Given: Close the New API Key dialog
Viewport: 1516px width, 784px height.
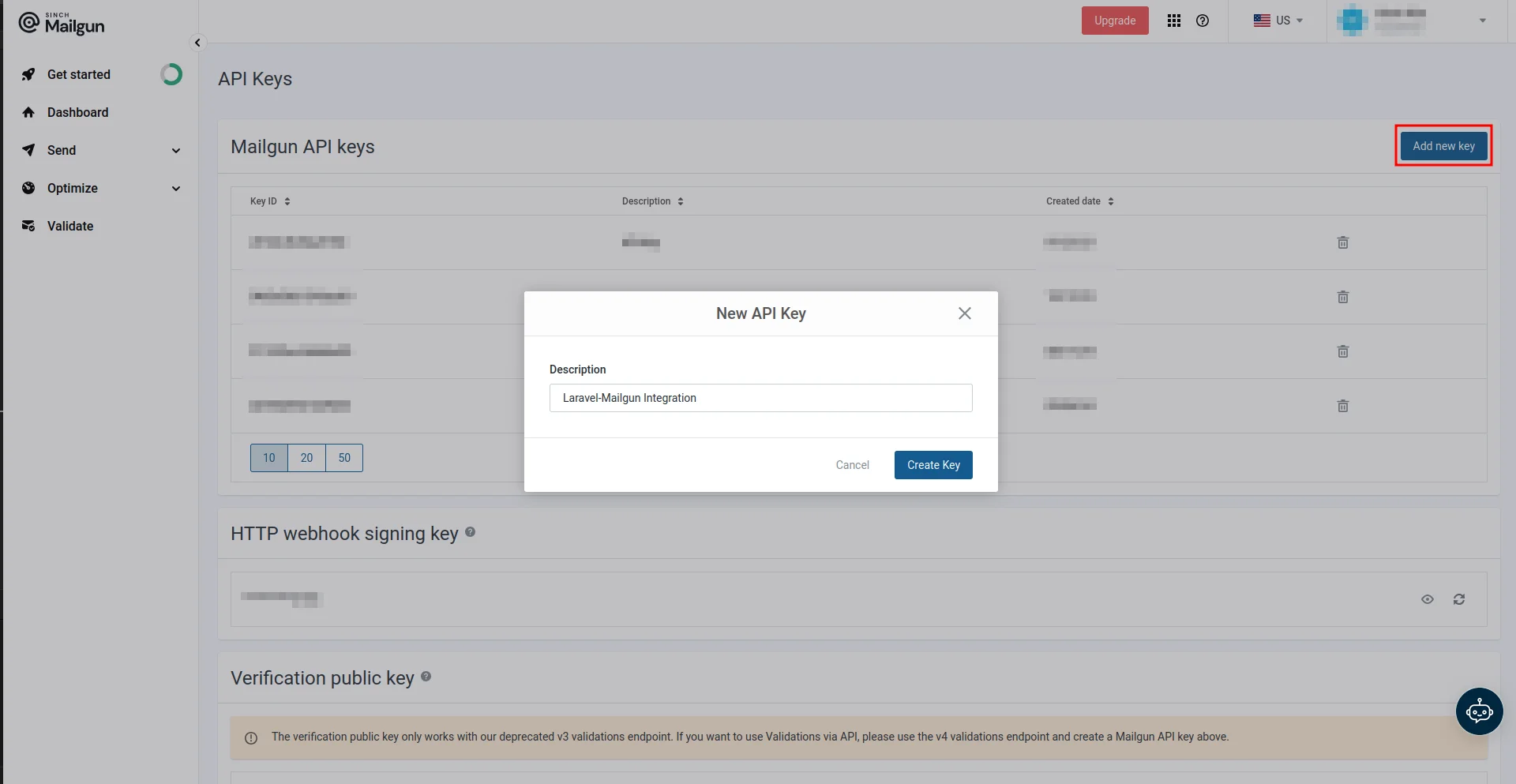Looking at the screenshot, I should click(965, 313).
